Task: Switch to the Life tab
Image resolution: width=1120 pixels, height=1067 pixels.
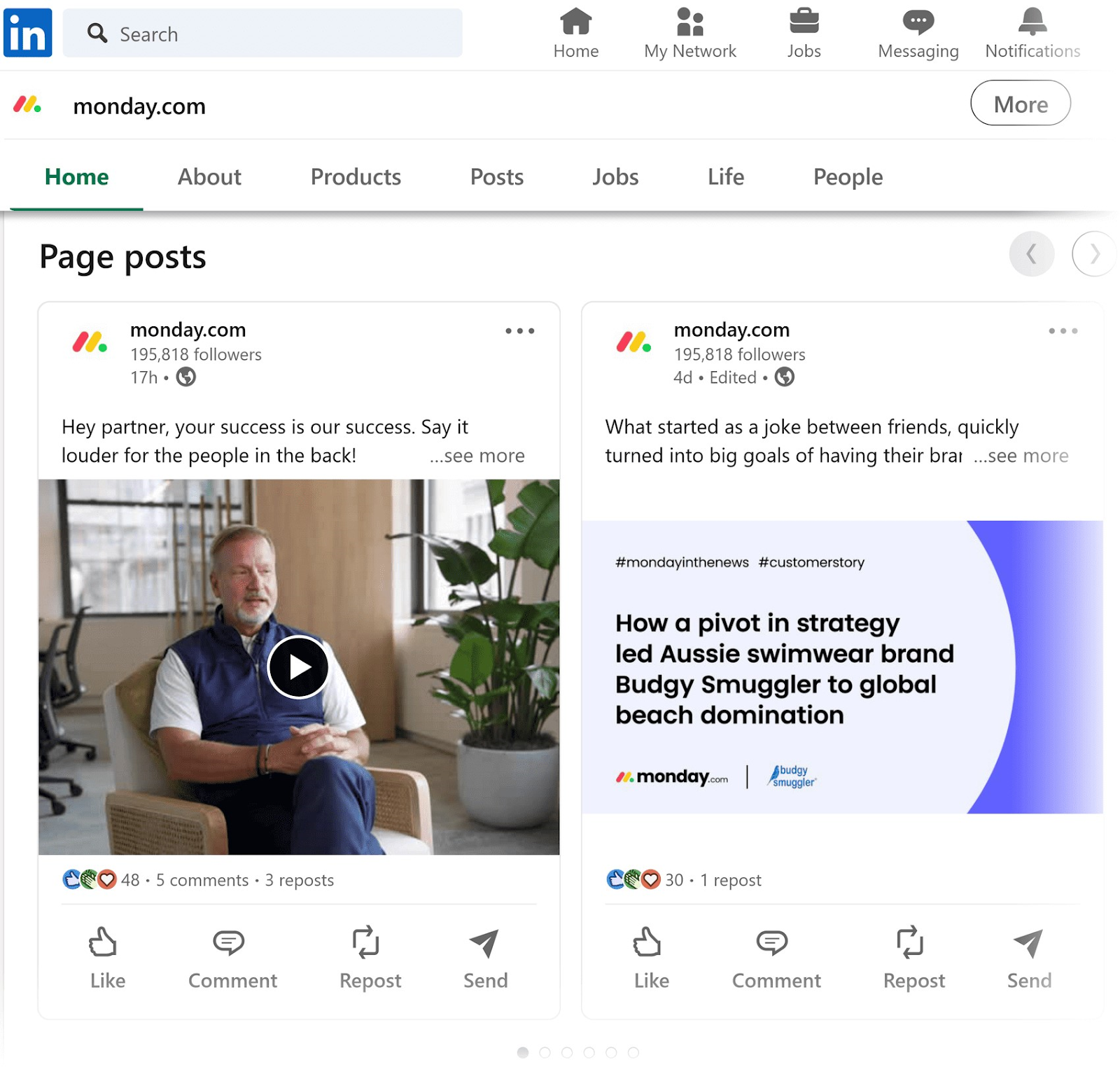Action: tap(725, 177)
